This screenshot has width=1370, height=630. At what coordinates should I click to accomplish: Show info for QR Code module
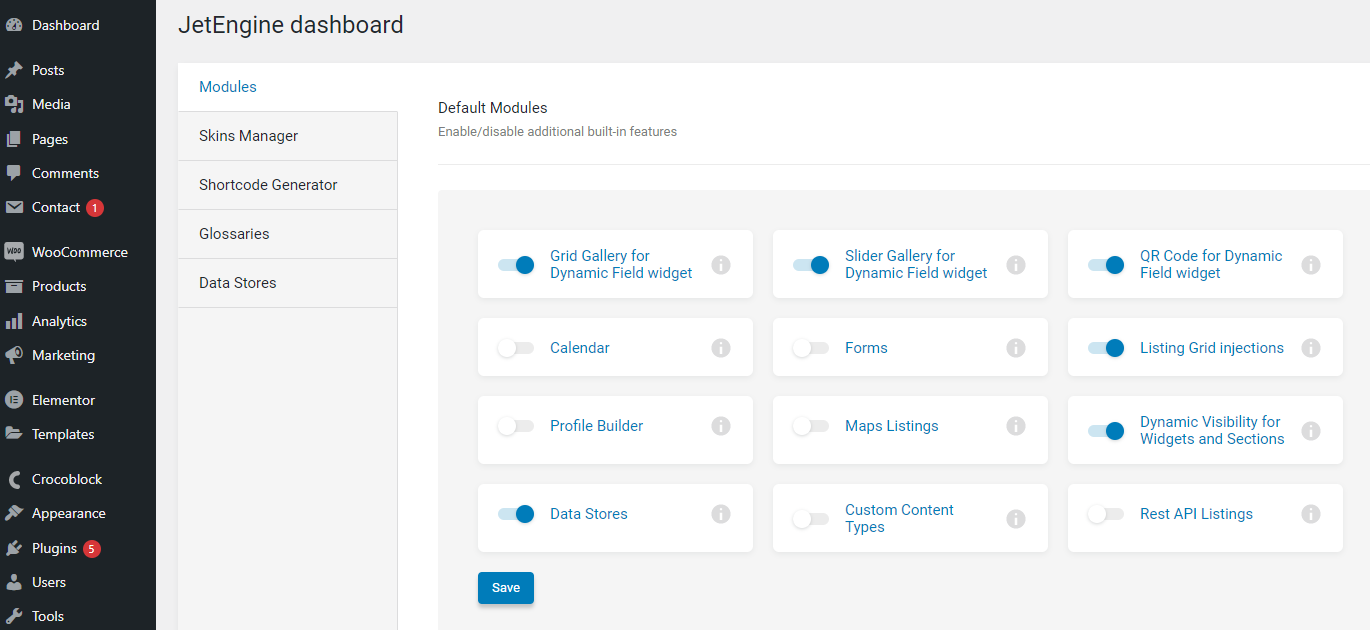(x=1311, y=264)
